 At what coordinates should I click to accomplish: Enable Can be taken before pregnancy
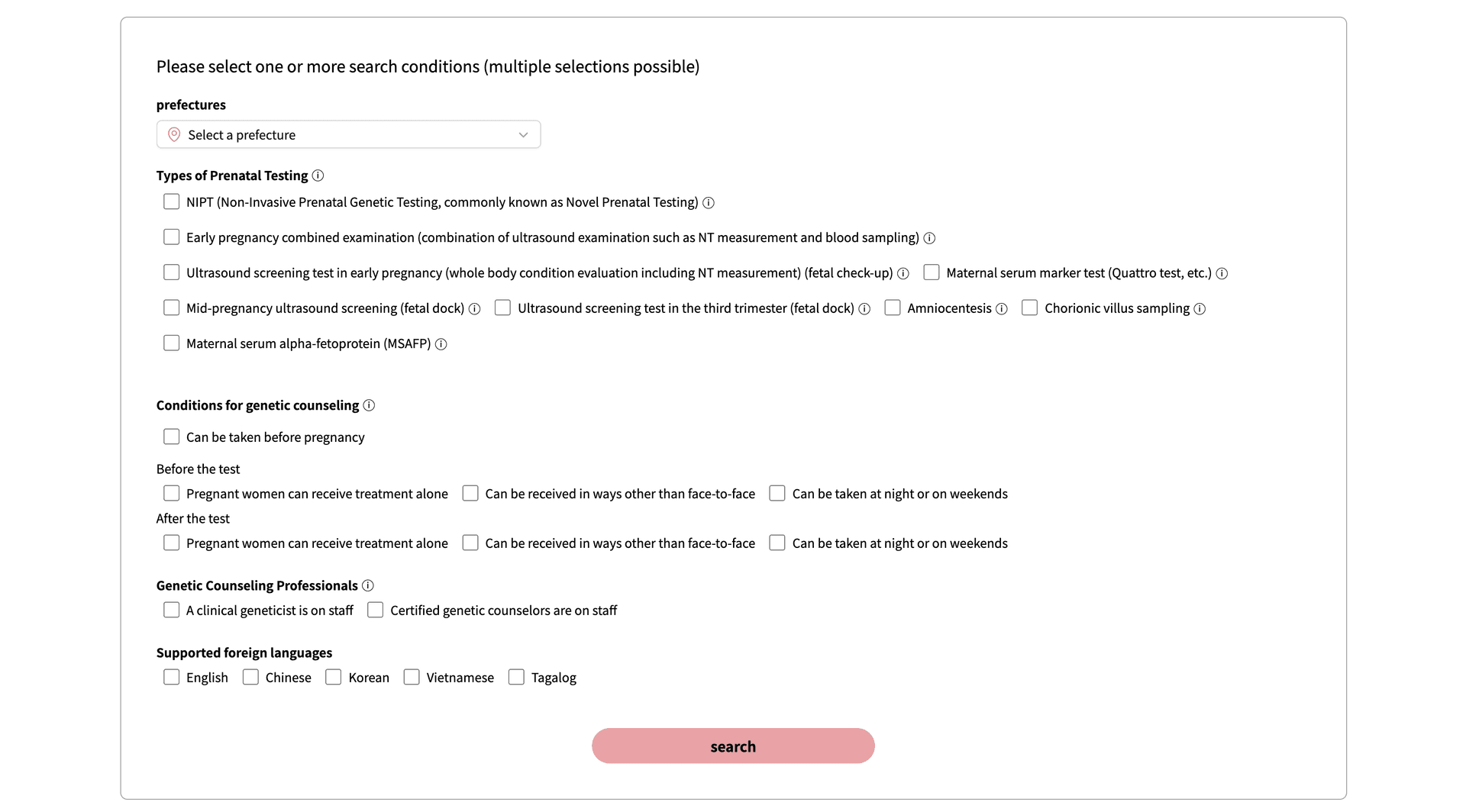coord(171,436)
